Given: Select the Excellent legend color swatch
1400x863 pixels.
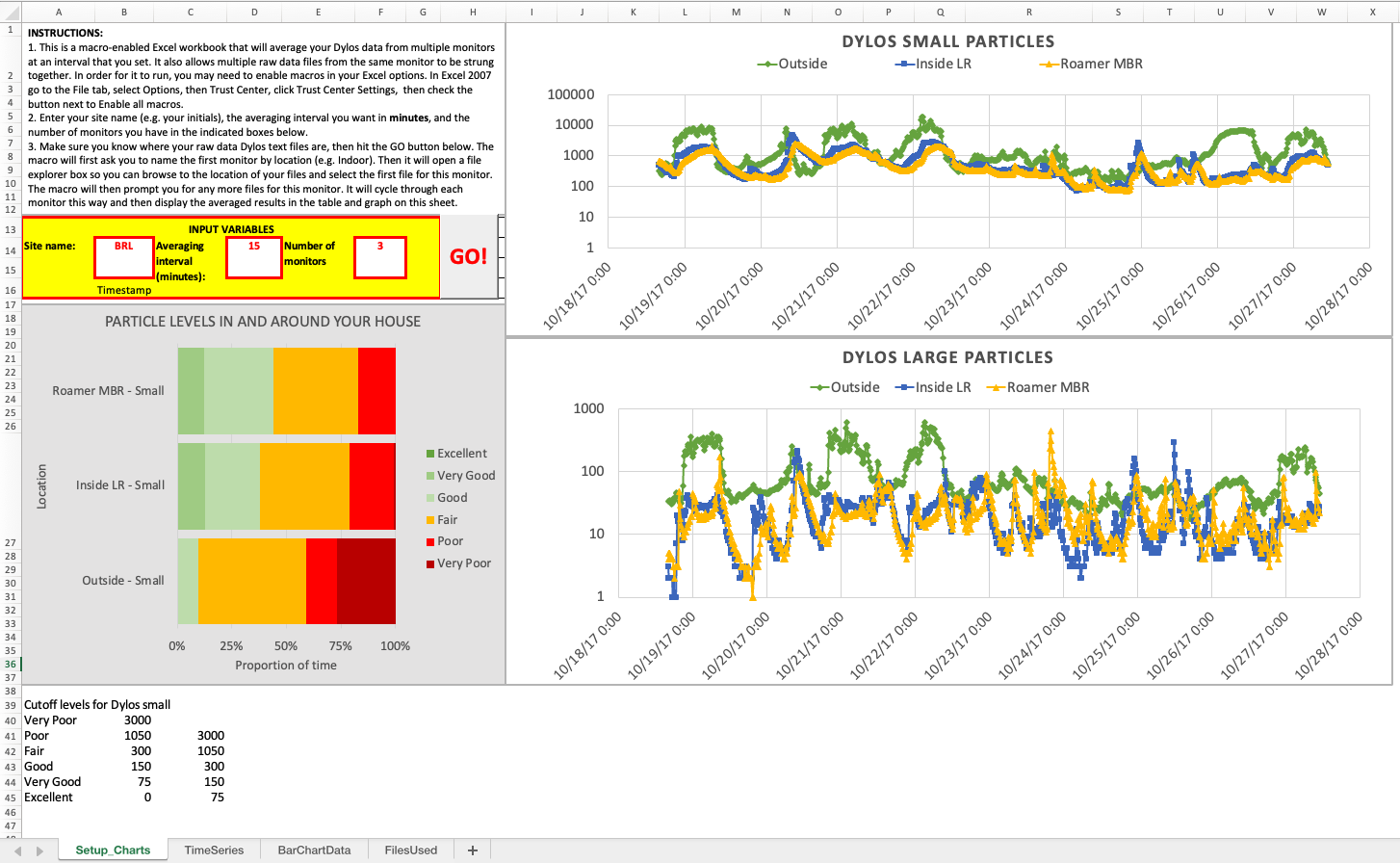Looking at the screenshot, I should [x=430, y=454].
